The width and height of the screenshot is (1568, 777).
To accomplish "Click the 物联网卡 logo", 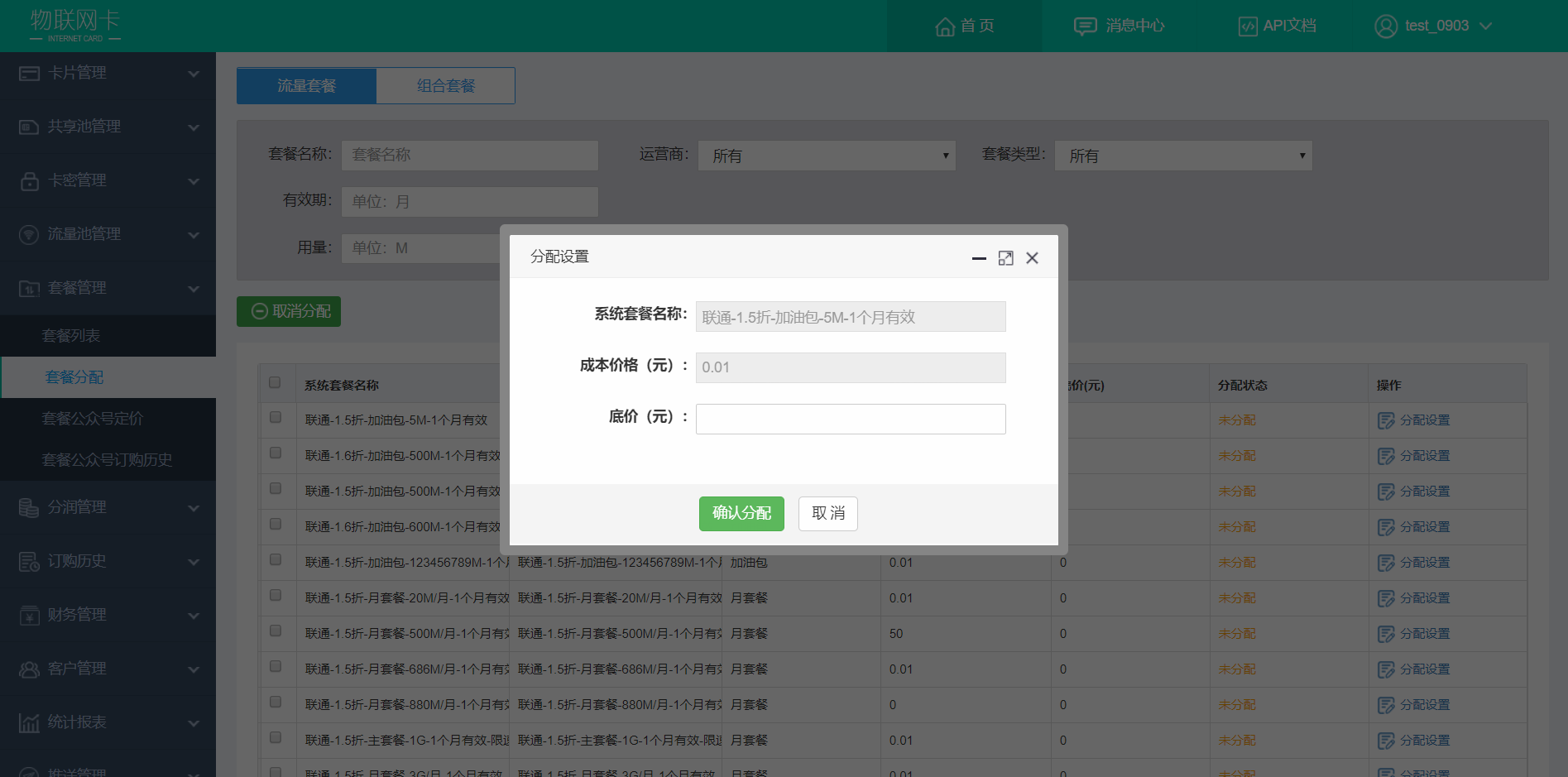I will 75,25.
